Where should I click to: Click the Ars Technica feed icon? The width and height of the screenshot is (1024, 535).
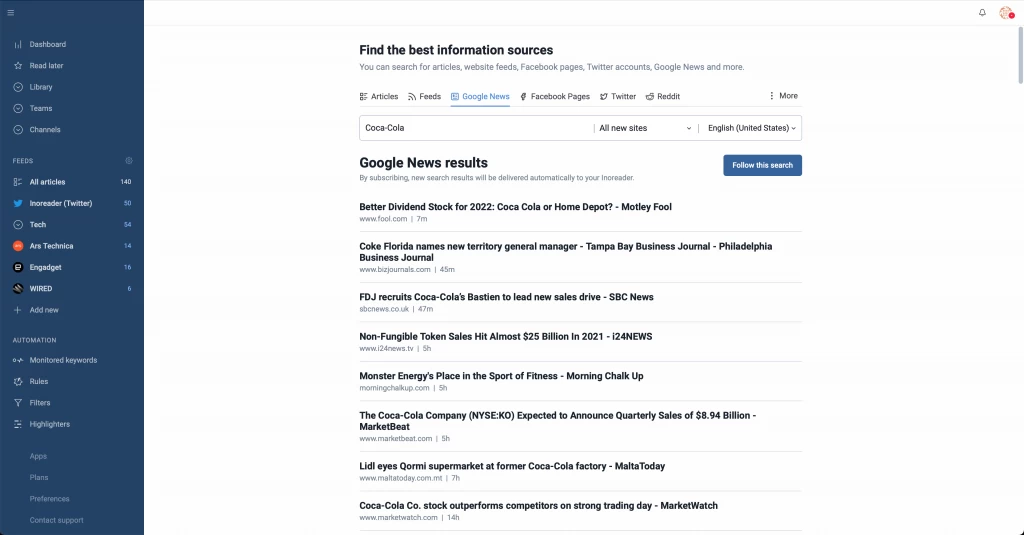pos(18,246)
